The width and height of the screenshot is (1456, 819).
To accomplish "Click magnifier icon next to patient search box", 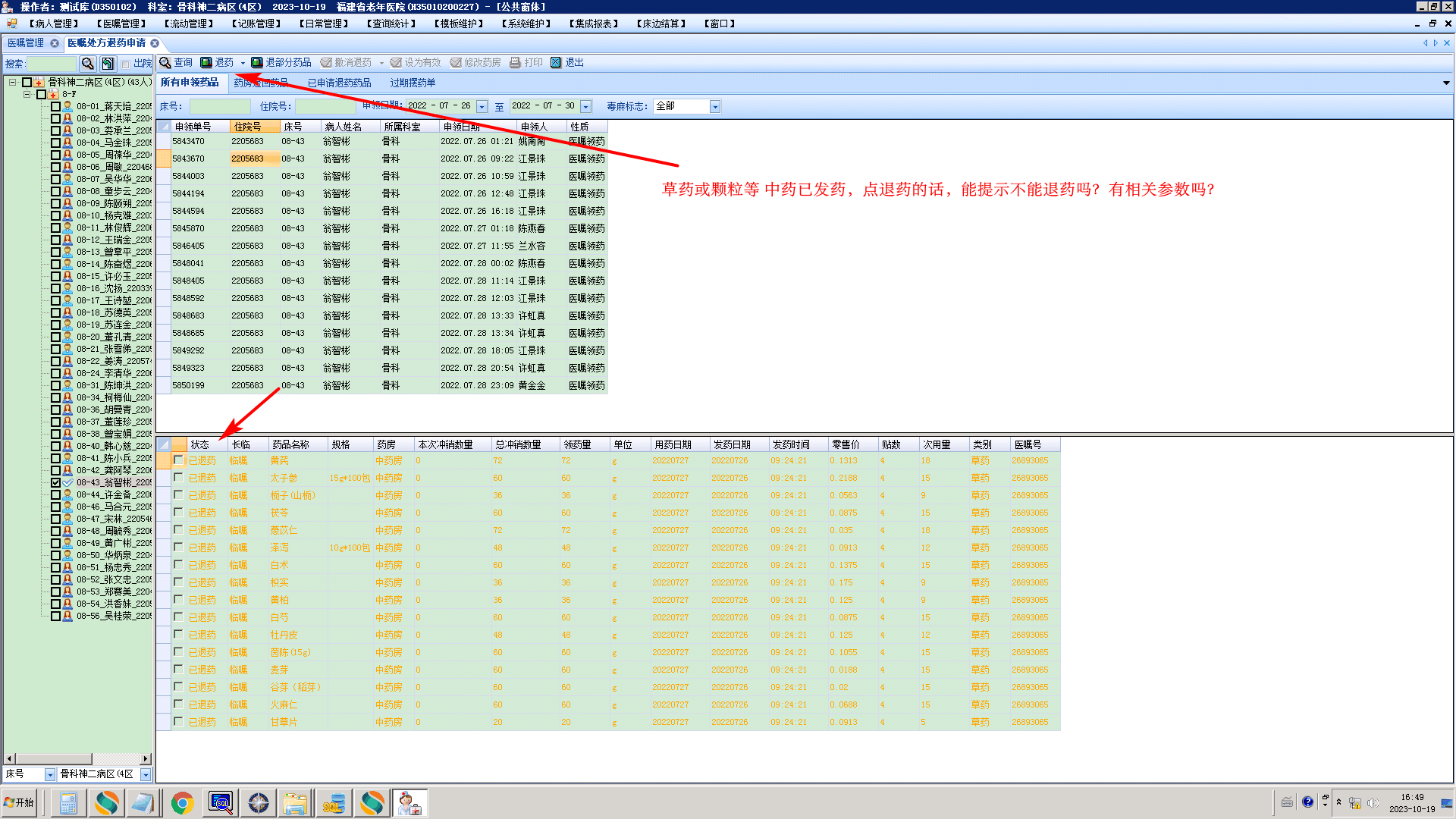I will click(x=88, y=64).
